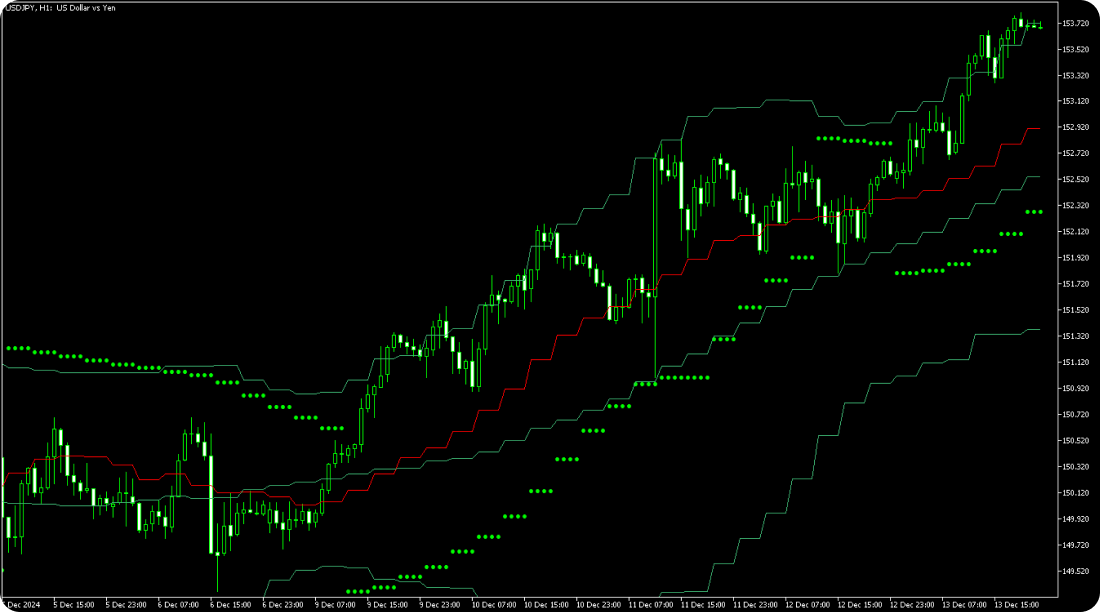Select the 153.320 price level label
1100x612 pixels.
click(x=1075, y=75)
